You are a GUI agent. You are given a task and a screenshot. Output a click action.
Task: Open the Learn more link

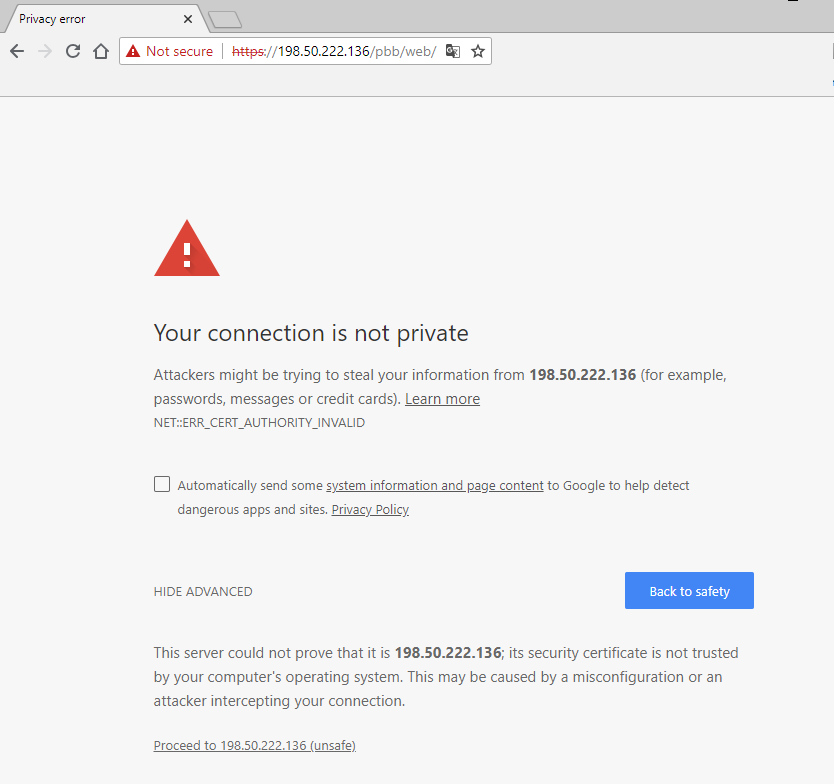(x=442, y=399)
